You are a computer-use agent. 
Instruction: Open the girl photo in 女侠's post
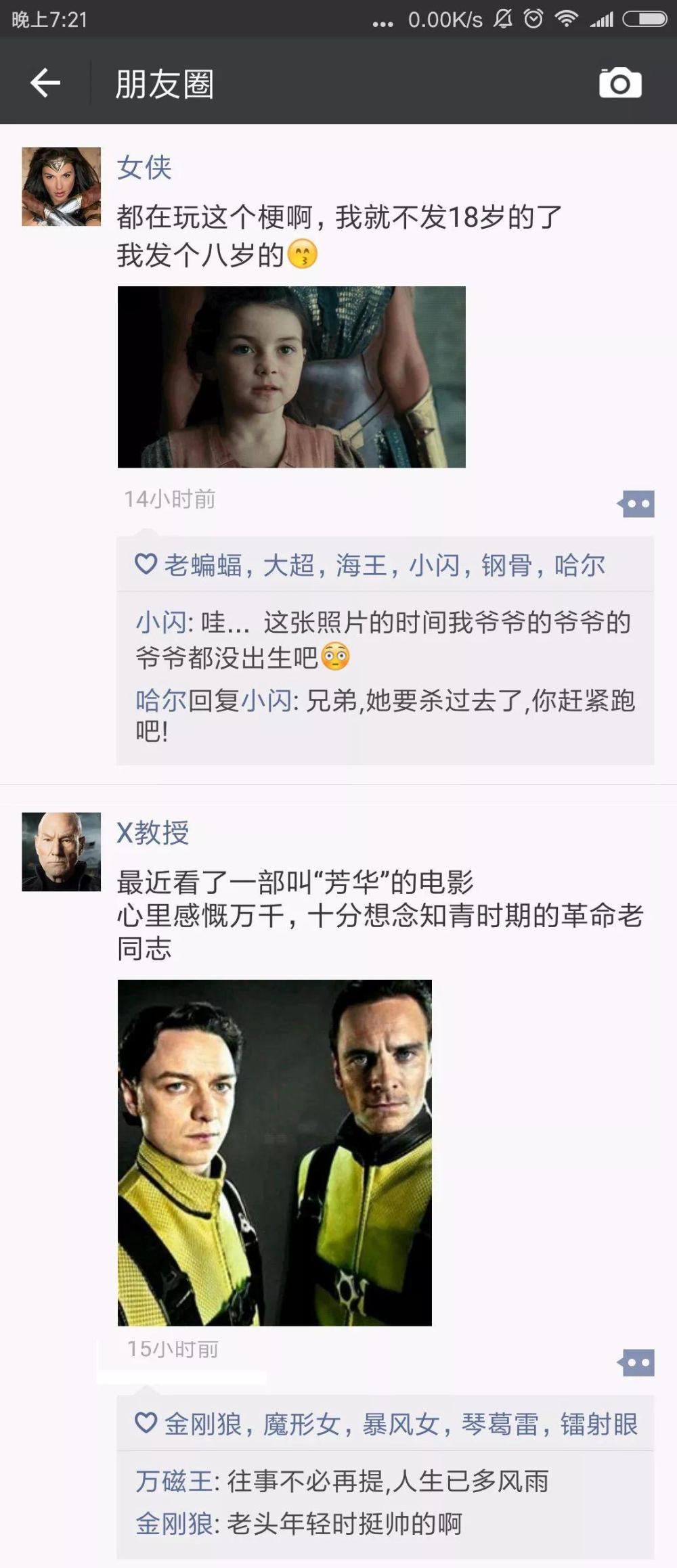click(292, 377)
